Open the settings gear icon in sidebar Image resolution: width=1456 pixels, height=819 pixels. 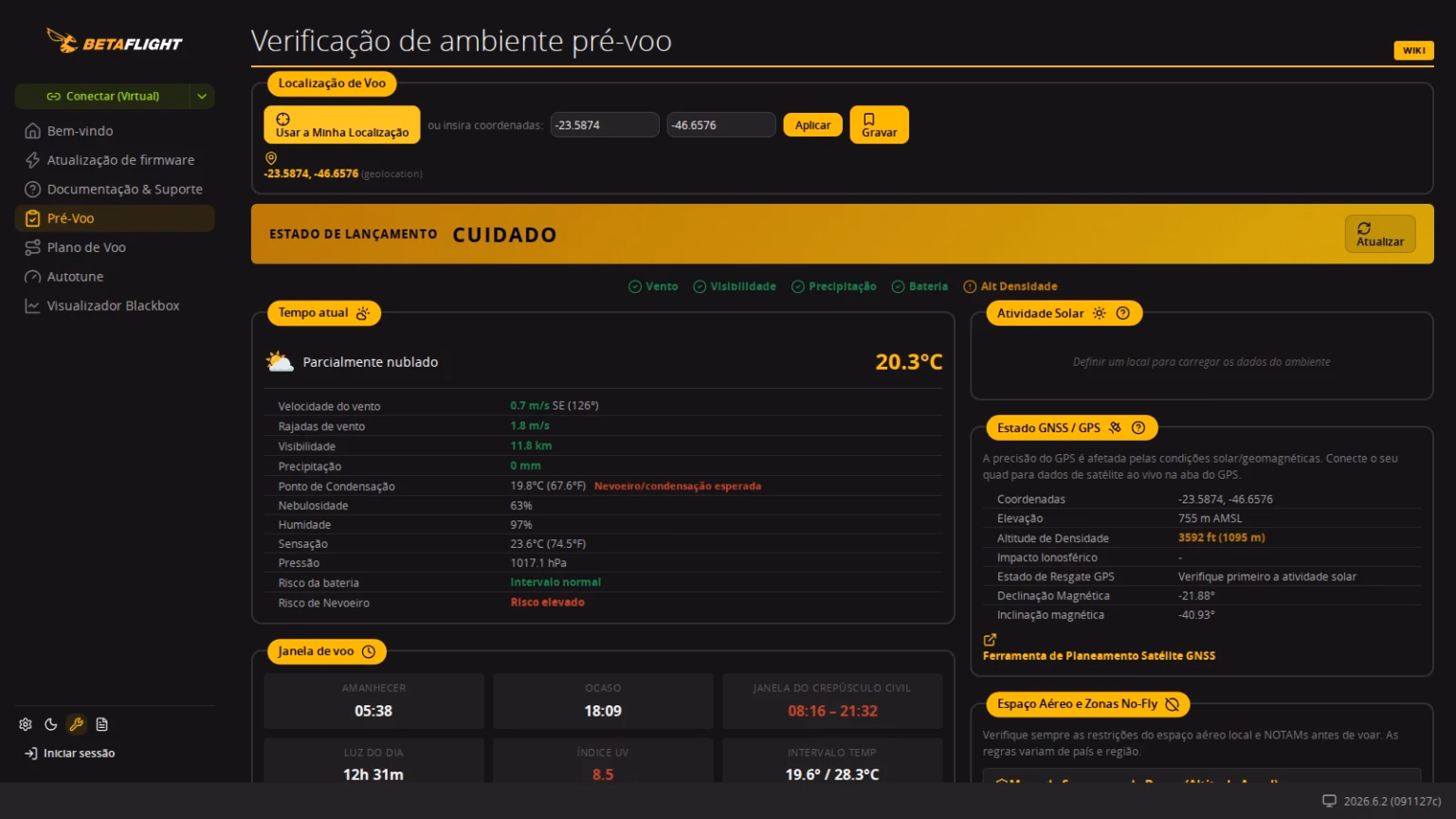coord(26,724)
